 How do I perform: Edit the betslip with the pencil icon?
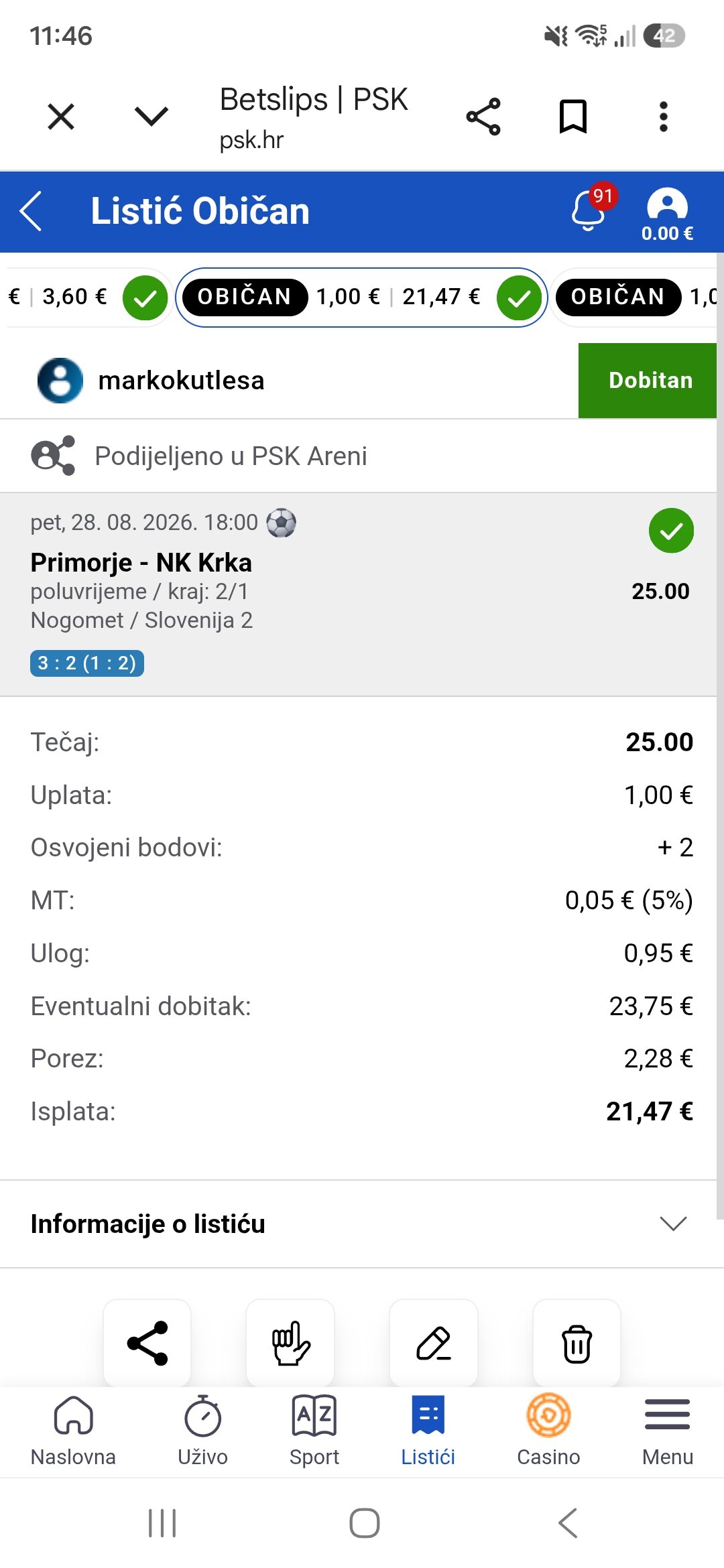[x=434, y=1343]
